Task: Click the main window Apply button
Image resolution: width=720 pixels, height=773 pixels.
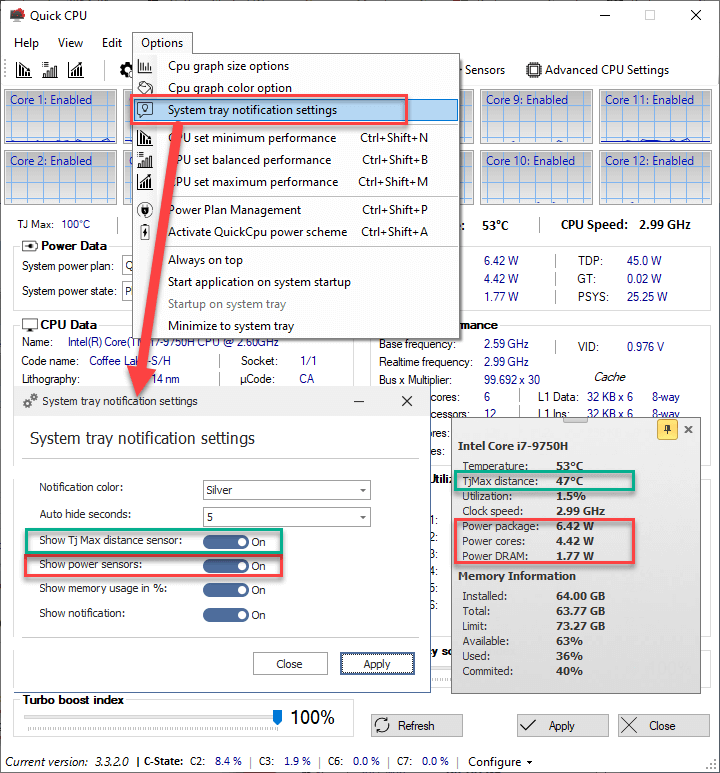Action: 563,725
